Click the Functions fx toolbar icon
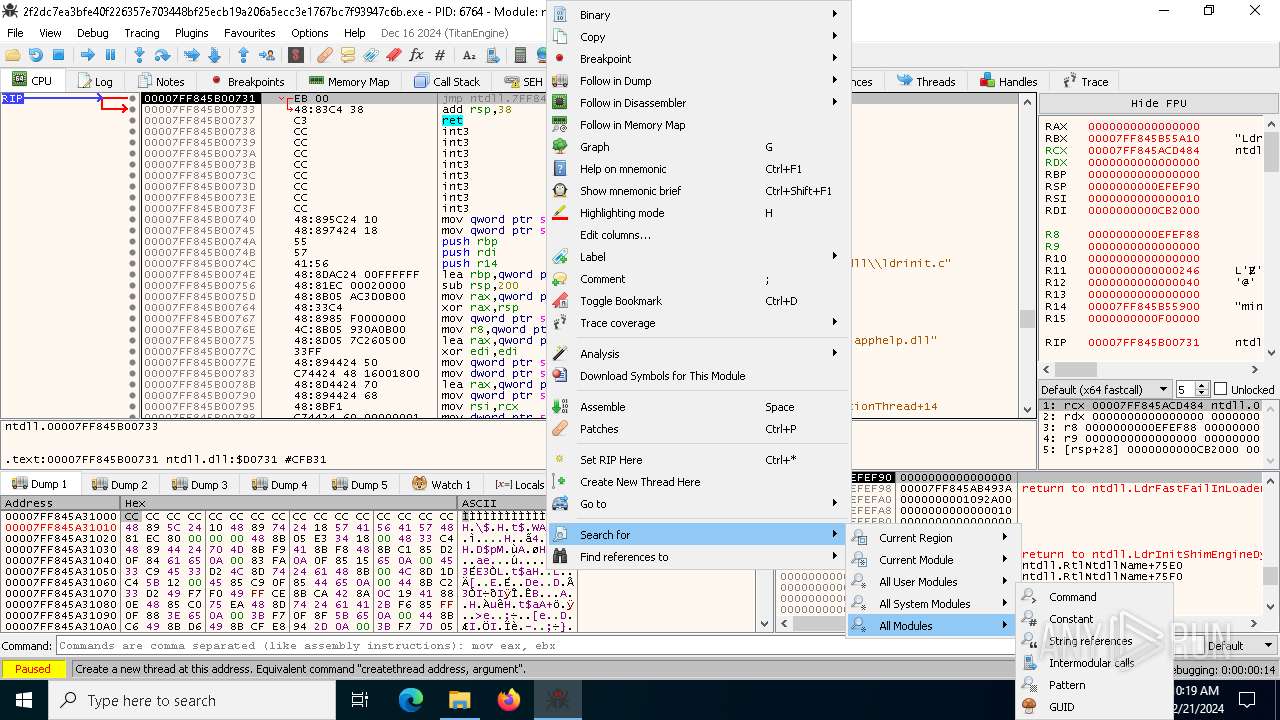1280x720 pixels. [416, 55]
